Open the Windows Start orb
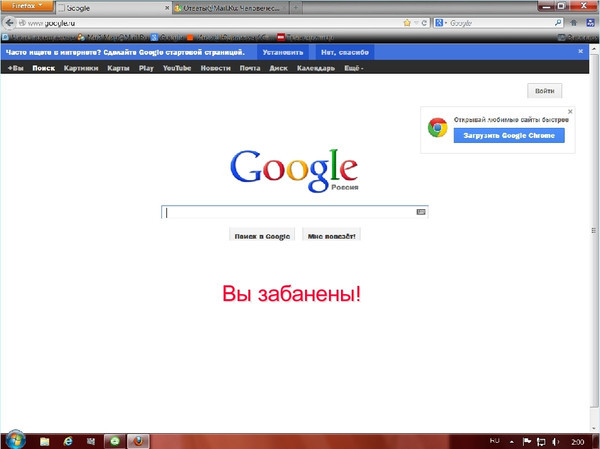Screen dimensions: 600x449 point(15,440)
